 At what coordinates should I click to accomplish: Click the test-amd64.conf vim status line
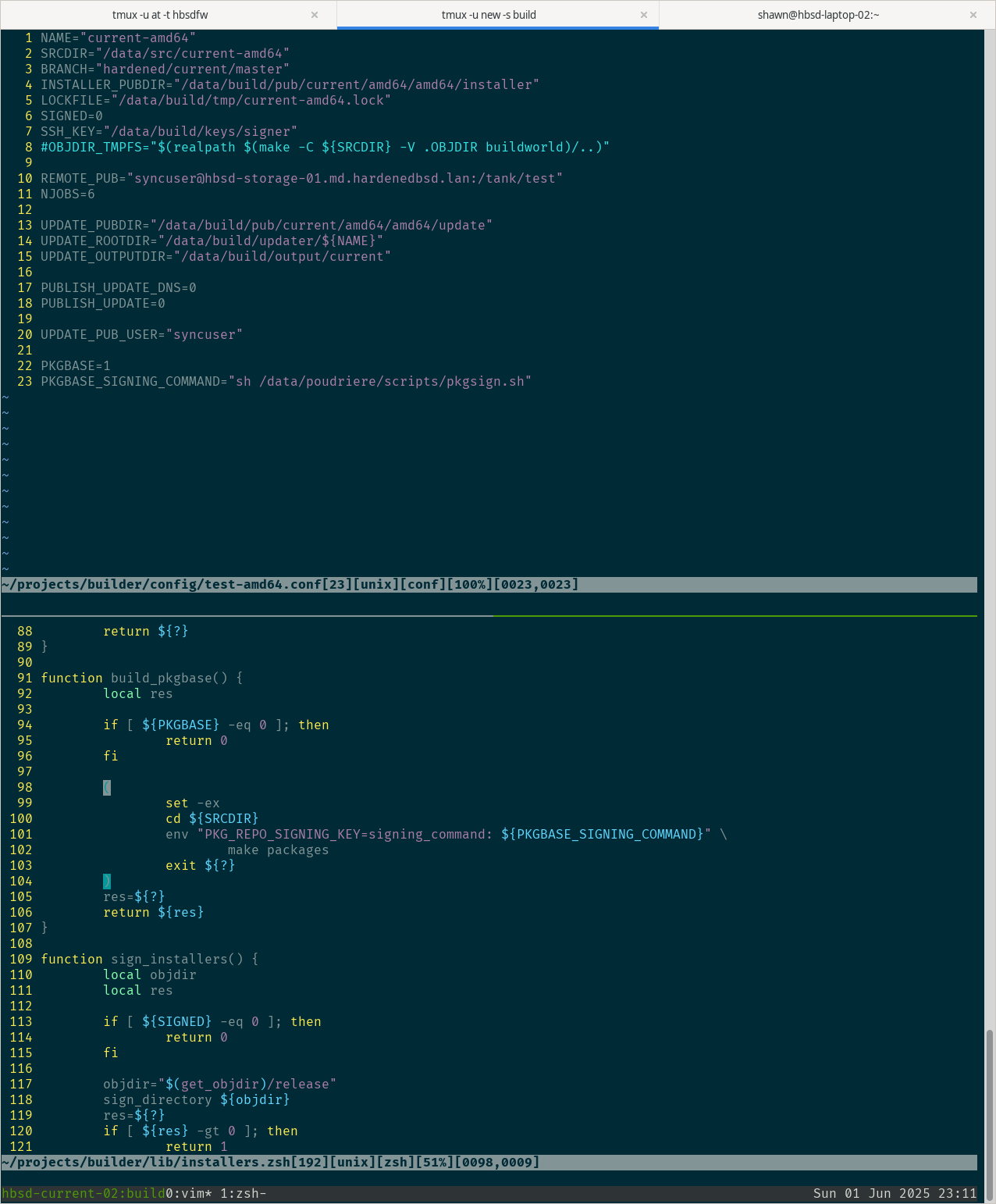pyautogui.click(x=489, y=584)
